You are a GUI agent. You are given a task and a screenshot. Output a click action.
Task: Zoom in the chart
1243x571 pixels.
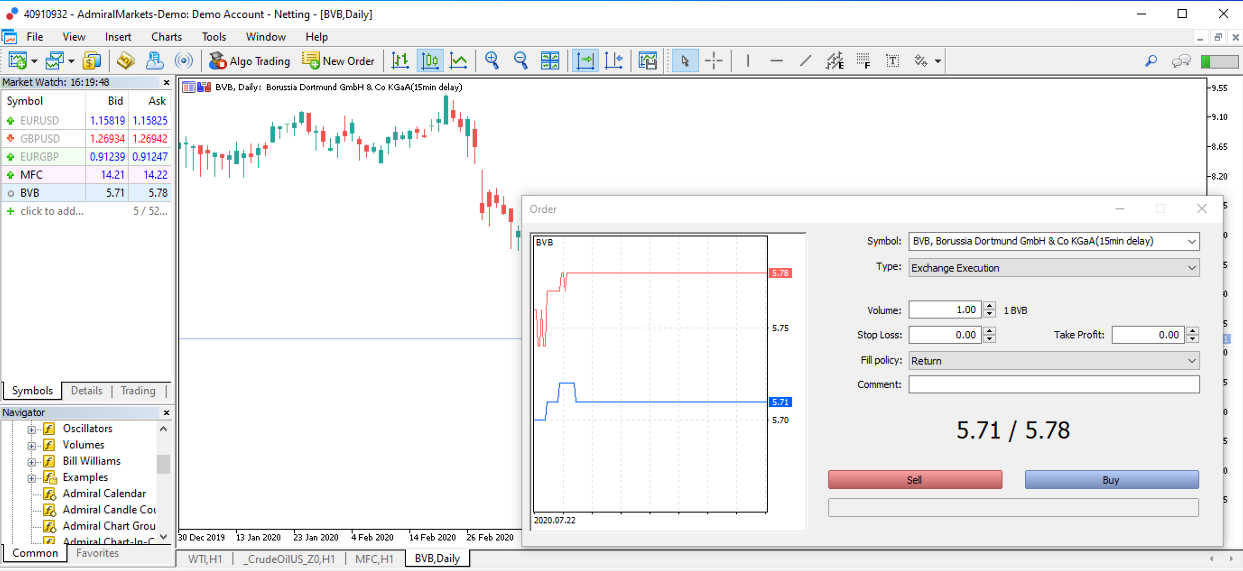[492, 61]
